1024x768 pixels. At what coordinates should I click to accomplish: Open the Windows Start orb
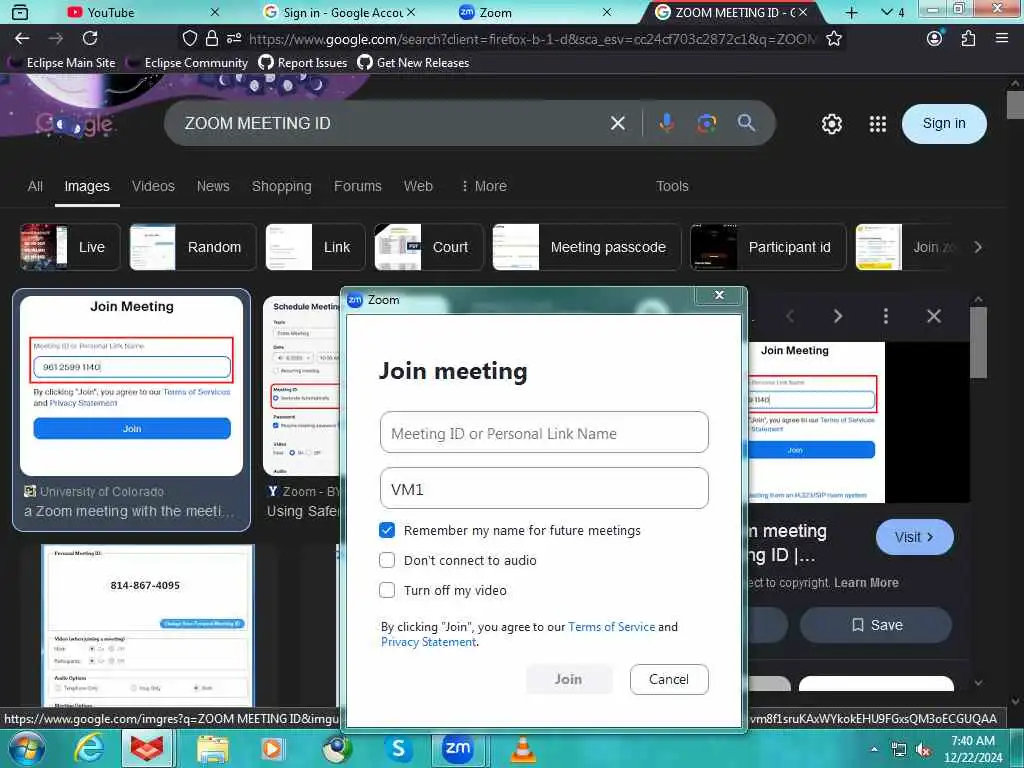coord(27,748)
